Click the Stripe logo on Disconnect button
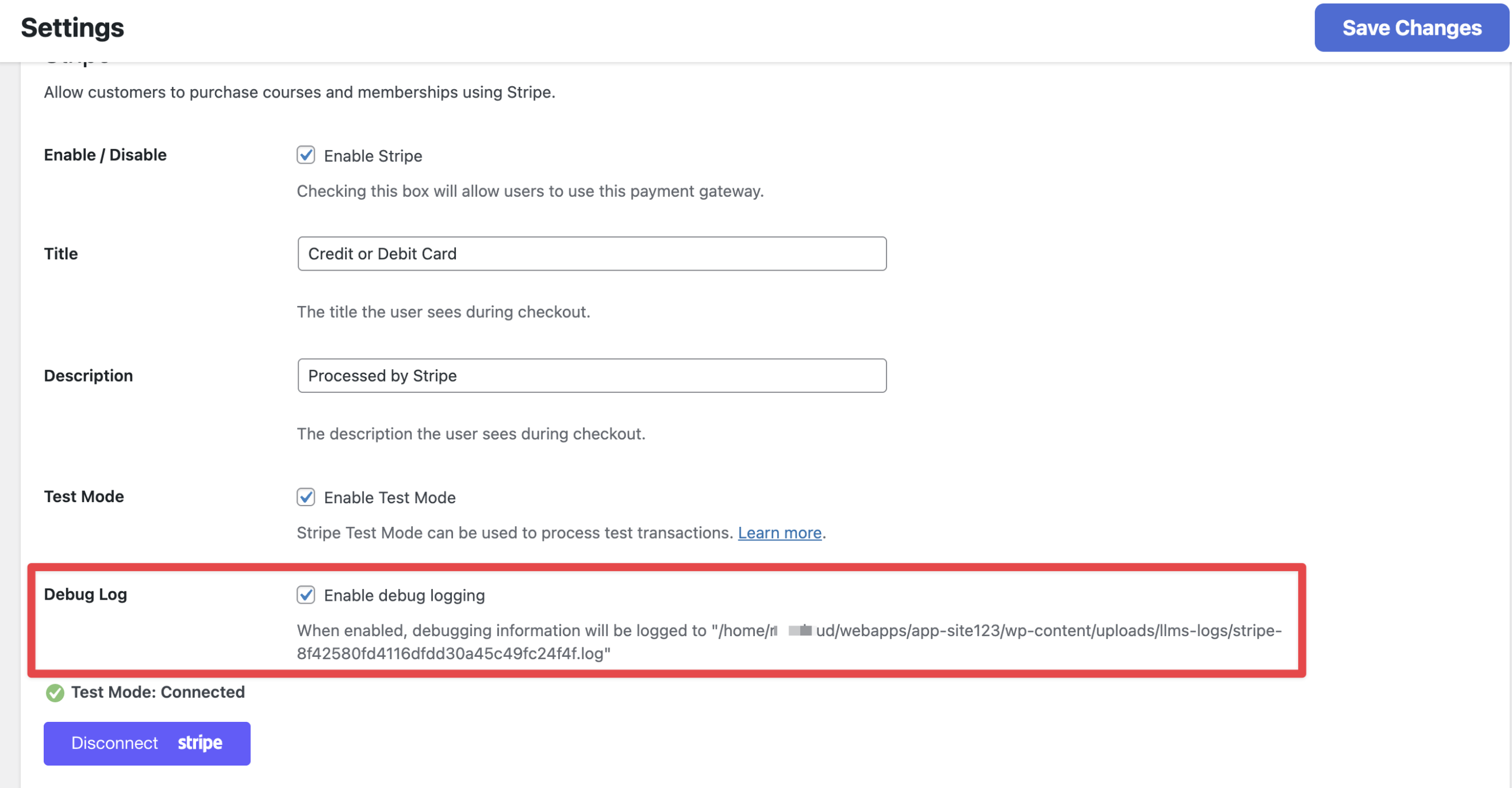Screen dimensions: 1512x788 tap(200, 743)
